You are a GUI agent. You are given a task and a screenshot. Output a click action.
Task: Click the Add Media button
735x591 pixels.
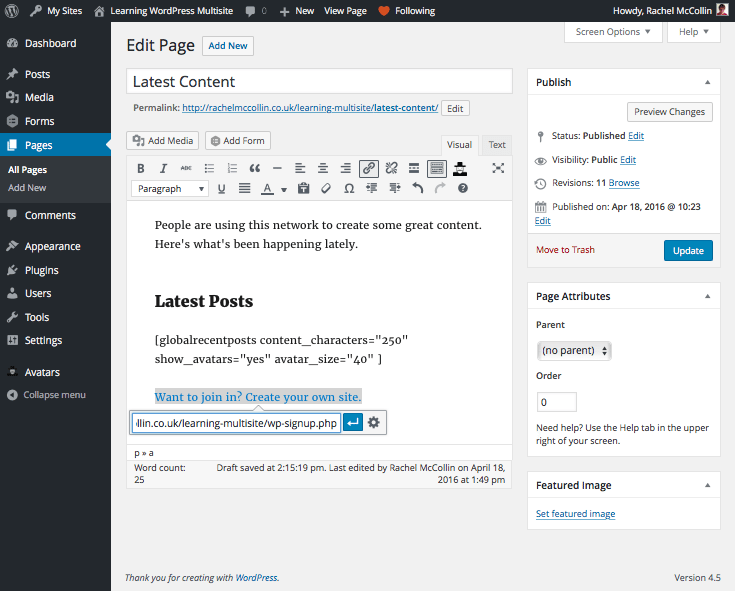click(x=163, y=141)
